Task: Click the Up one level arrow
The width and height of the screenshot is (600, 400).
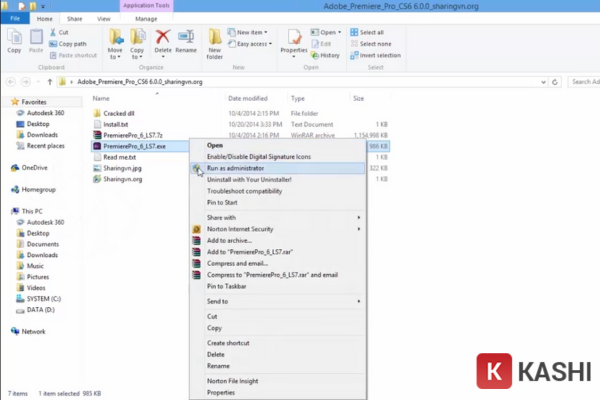Action: point(50,82)
